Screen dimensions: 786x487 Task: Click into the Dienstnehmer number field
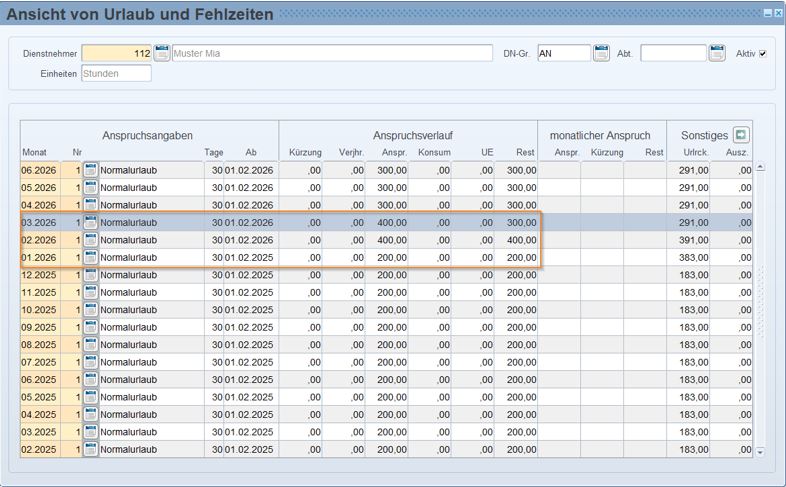pos(116,53)
